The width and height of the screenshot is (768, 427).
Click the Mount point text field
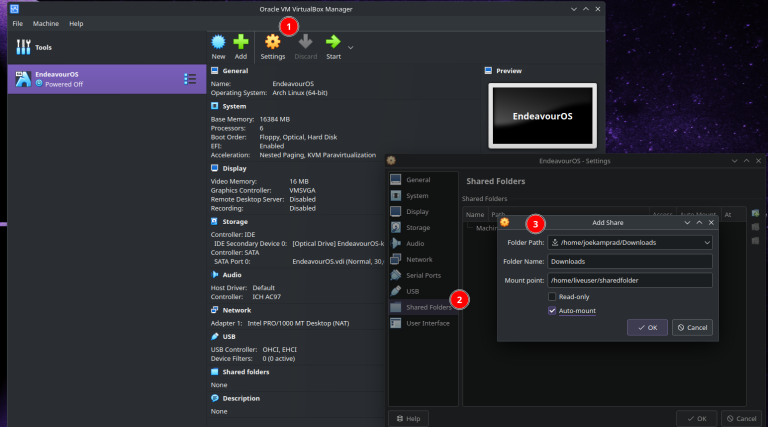tap(630, 280)
